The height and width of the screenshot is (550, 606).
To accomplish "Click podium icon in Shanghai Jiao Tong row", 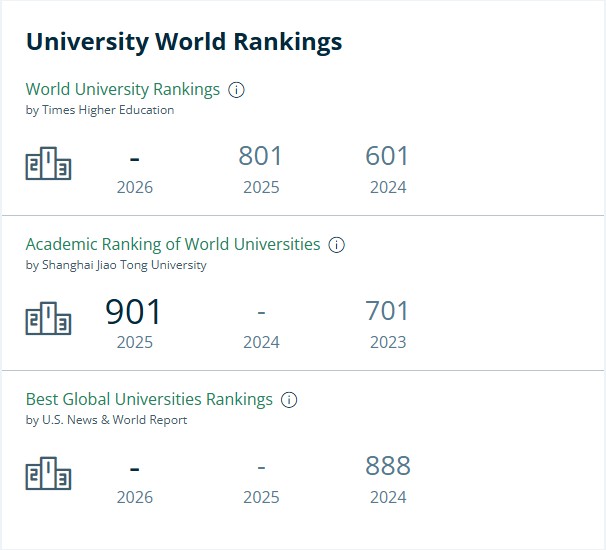I will (48, 318).
